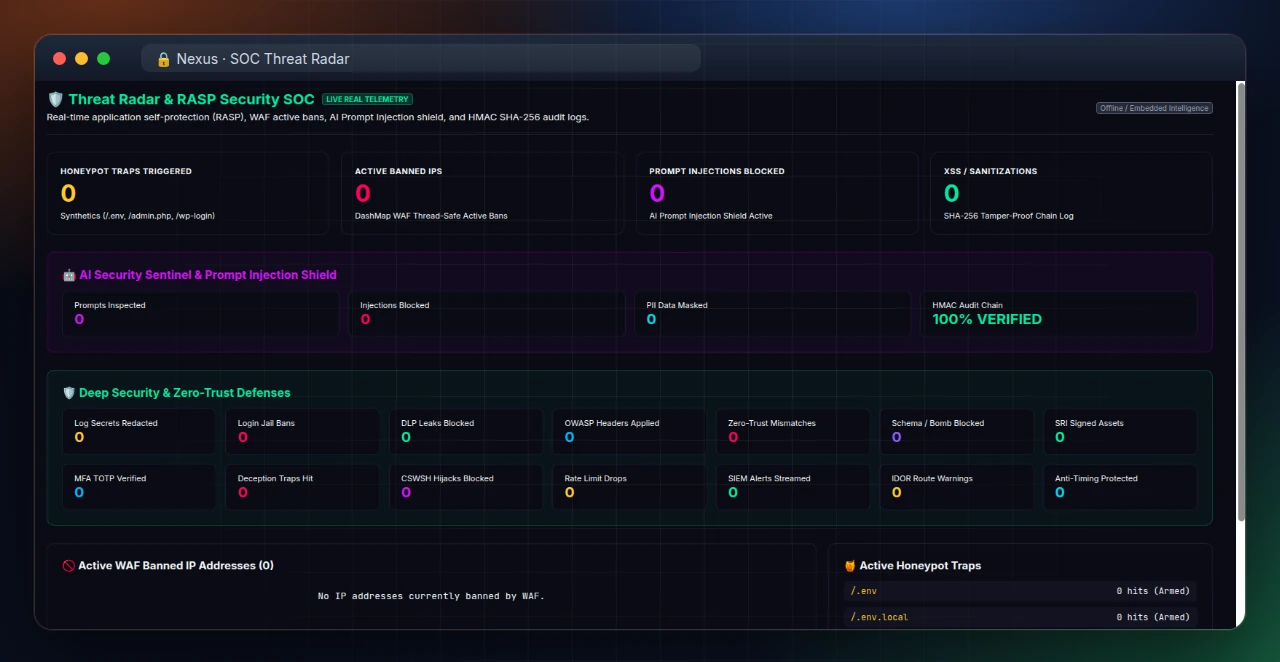
Task: Click the Anti-Timing Protected tile
Action: click(x=1120, y=487)
